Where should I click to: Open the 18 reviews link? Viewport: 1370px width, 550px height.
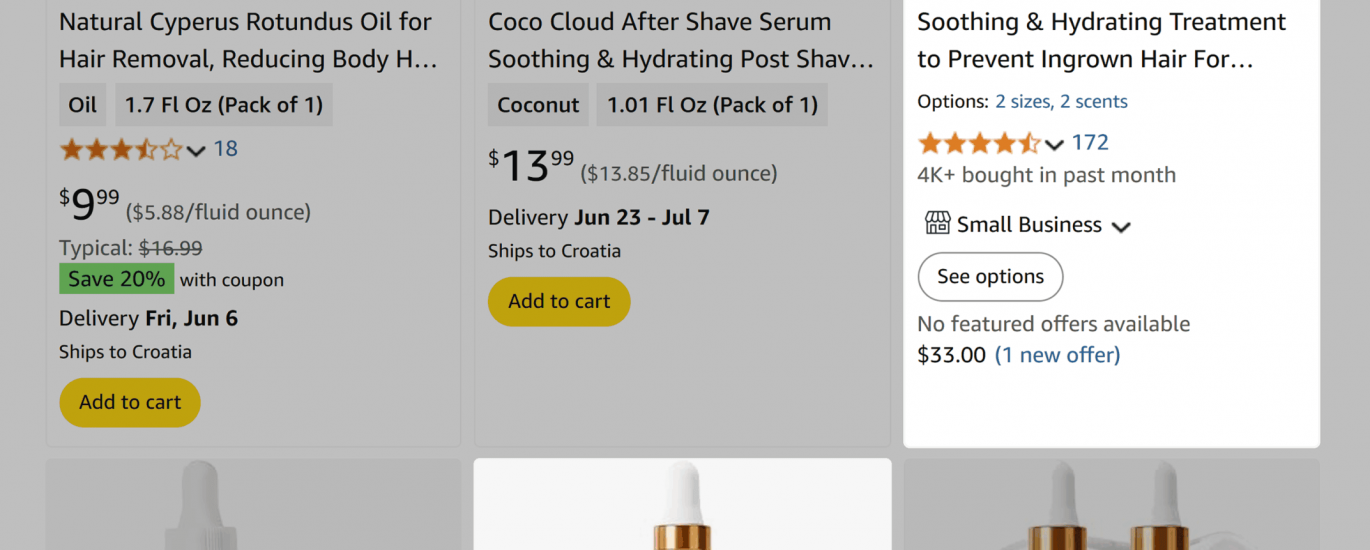pos(226,149)
